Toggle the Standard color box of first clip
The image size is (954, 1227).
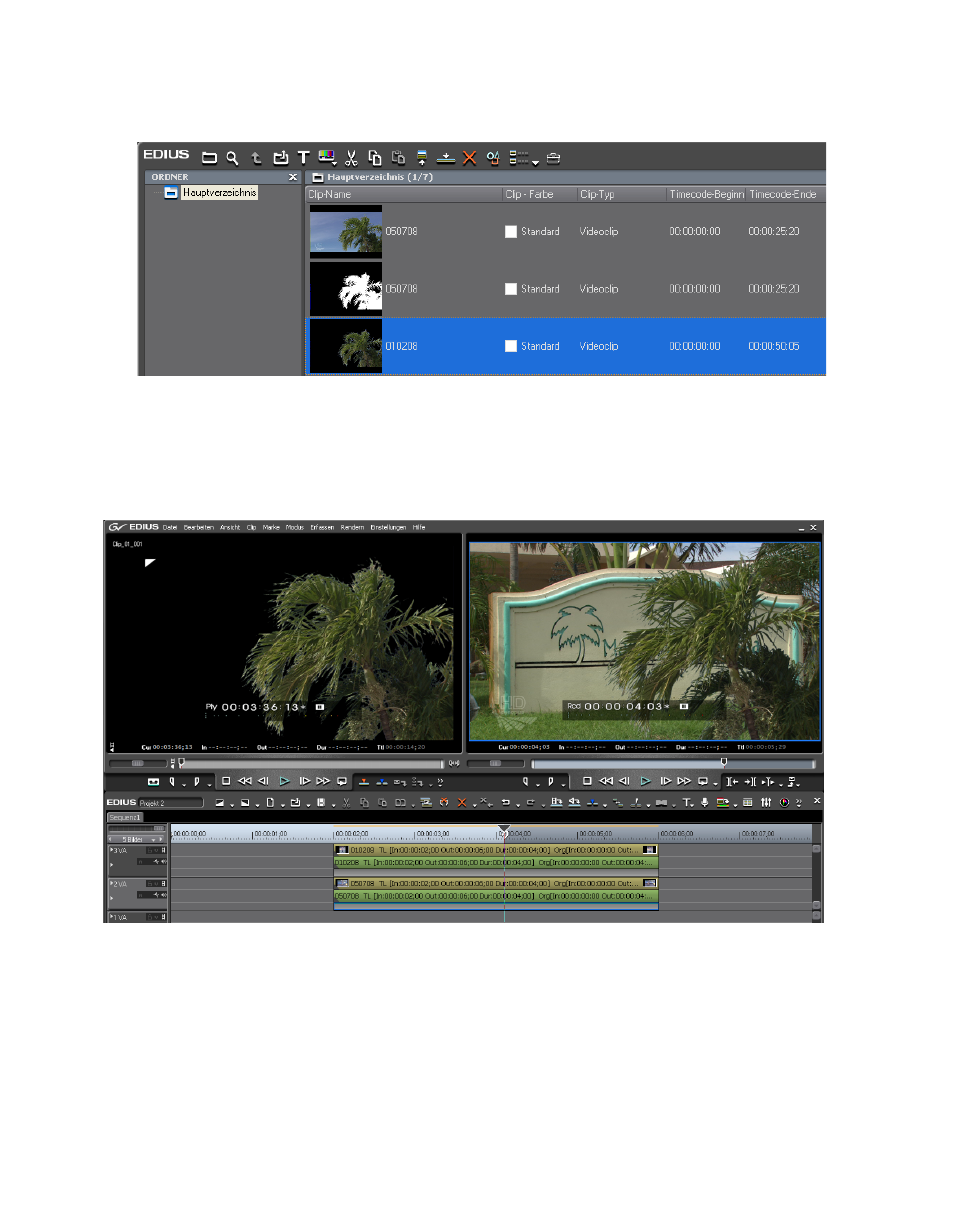[x=510, y=231]
